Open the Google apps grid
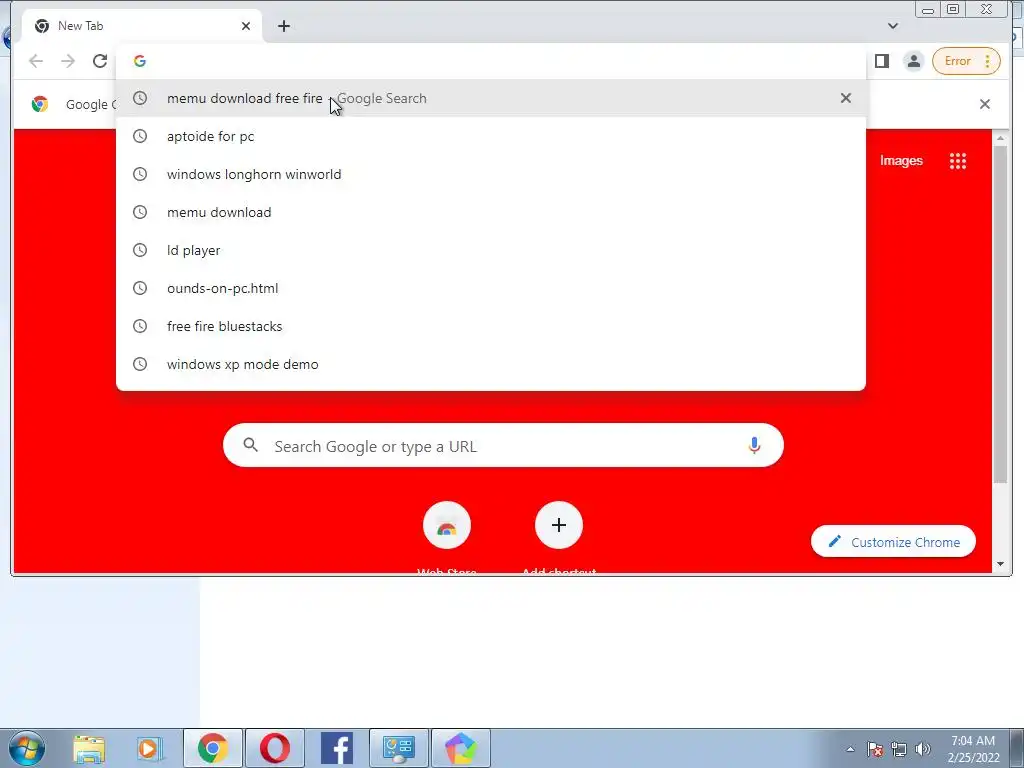The height and width of the screenshot is (768, 1024). pos(957,161)
